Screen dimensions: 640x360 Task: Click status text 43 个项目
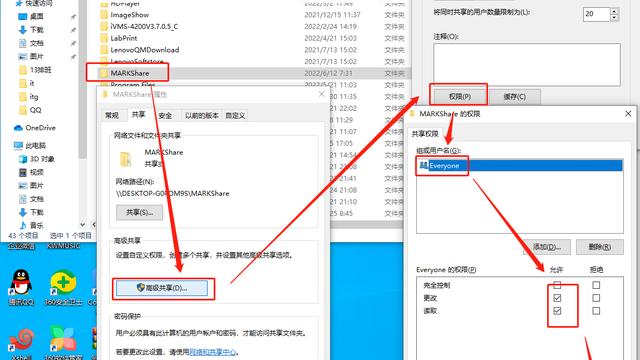click(x=23, y=236)
